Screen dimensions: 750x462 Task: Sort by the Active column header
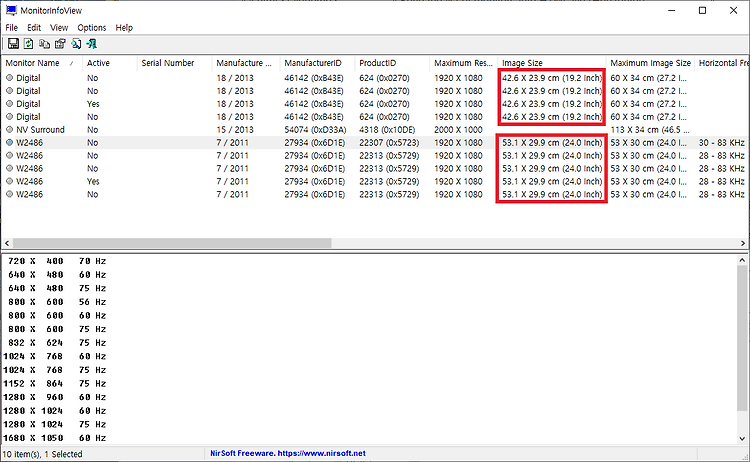[109, 63]
